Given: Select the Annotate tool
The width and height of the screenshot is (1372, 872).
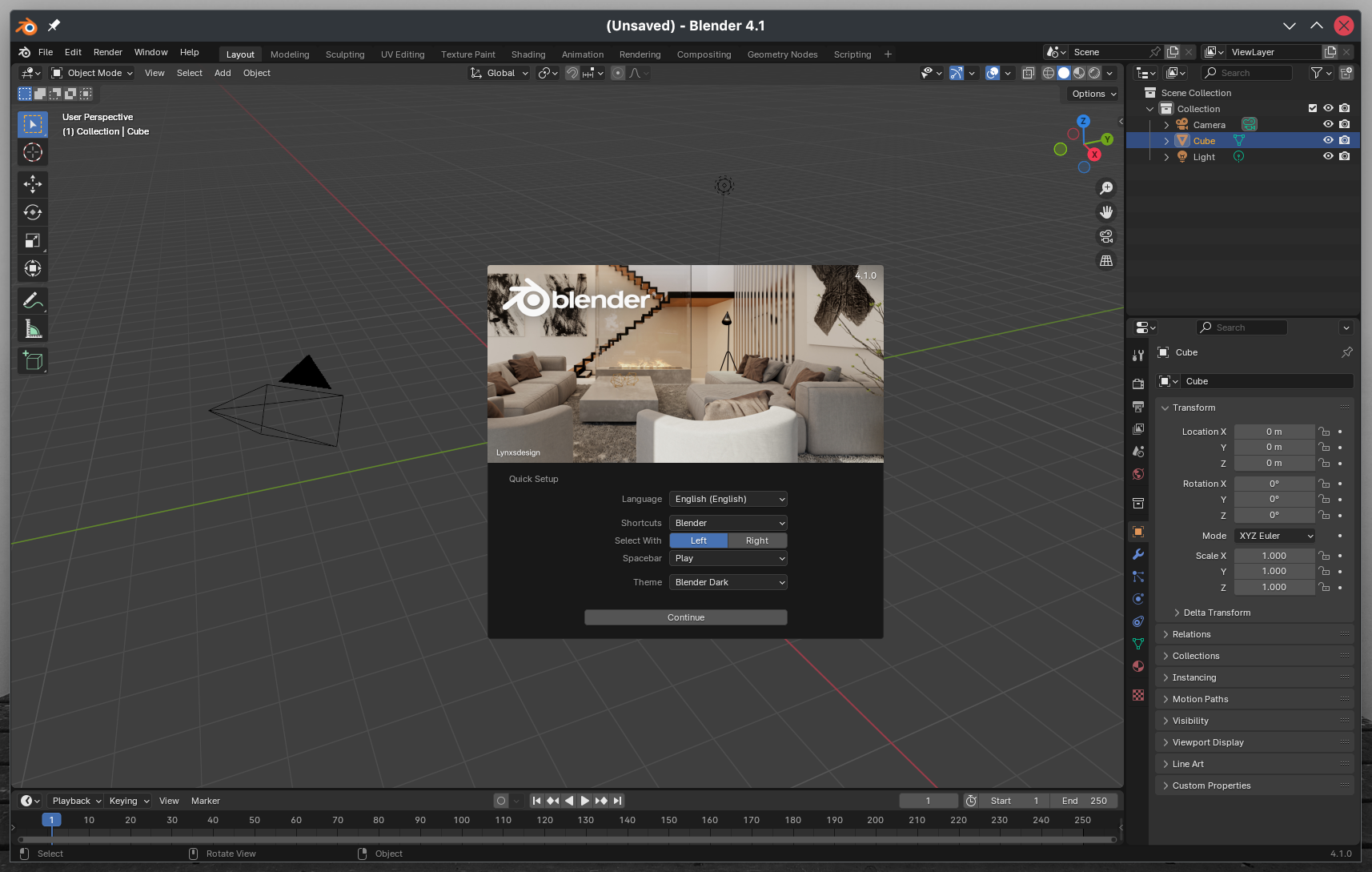Looking at the screenshot, I should [33, 301].
